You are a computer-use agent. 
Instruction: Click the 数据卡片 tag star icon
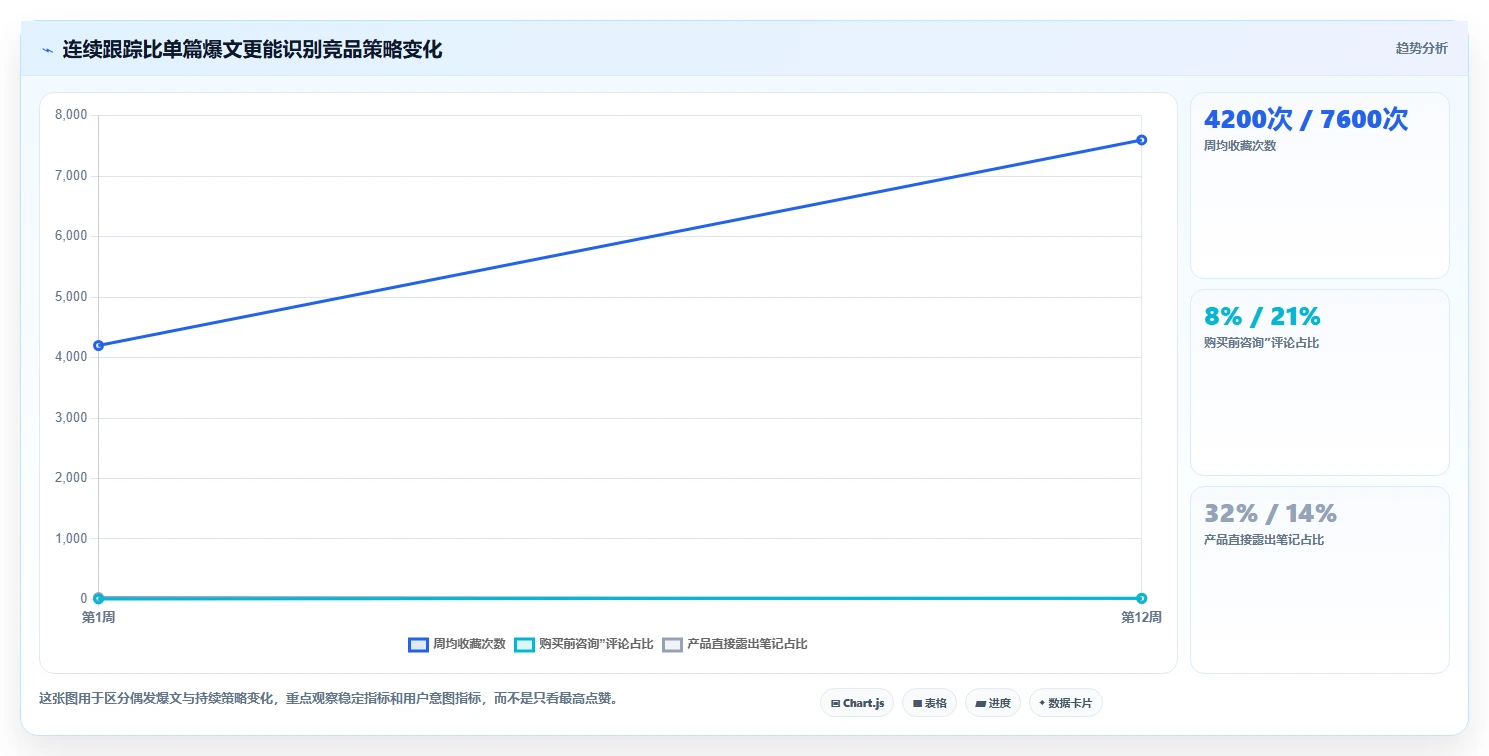click(1042, 703)
